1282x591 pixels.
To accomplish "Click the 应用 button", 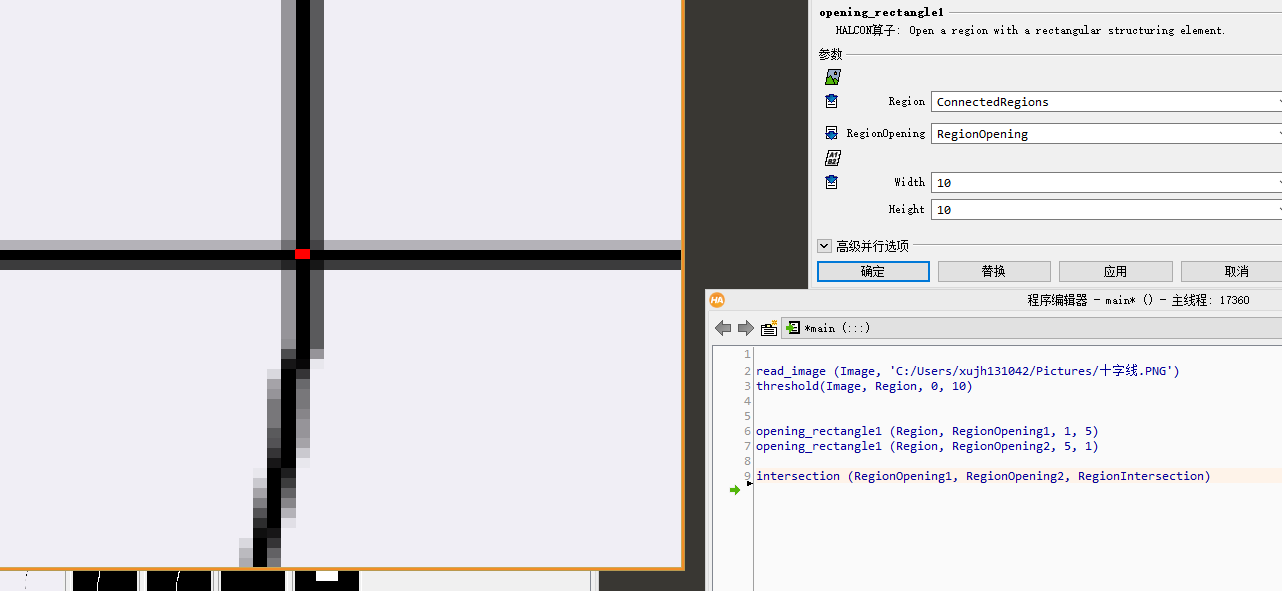I will tap(1115, 272).
